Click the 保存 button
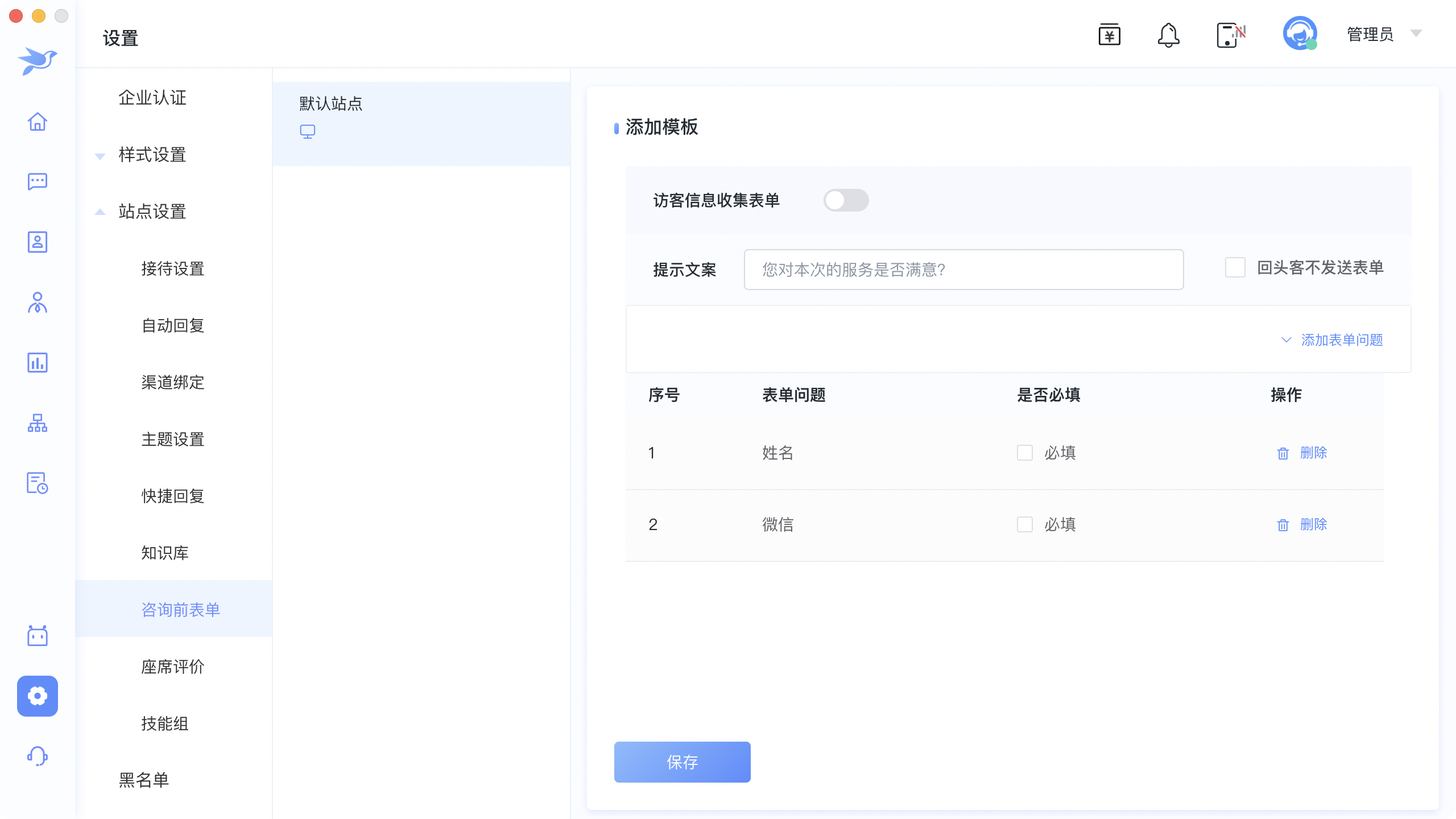1456x819 pixels. pos(682,762)
